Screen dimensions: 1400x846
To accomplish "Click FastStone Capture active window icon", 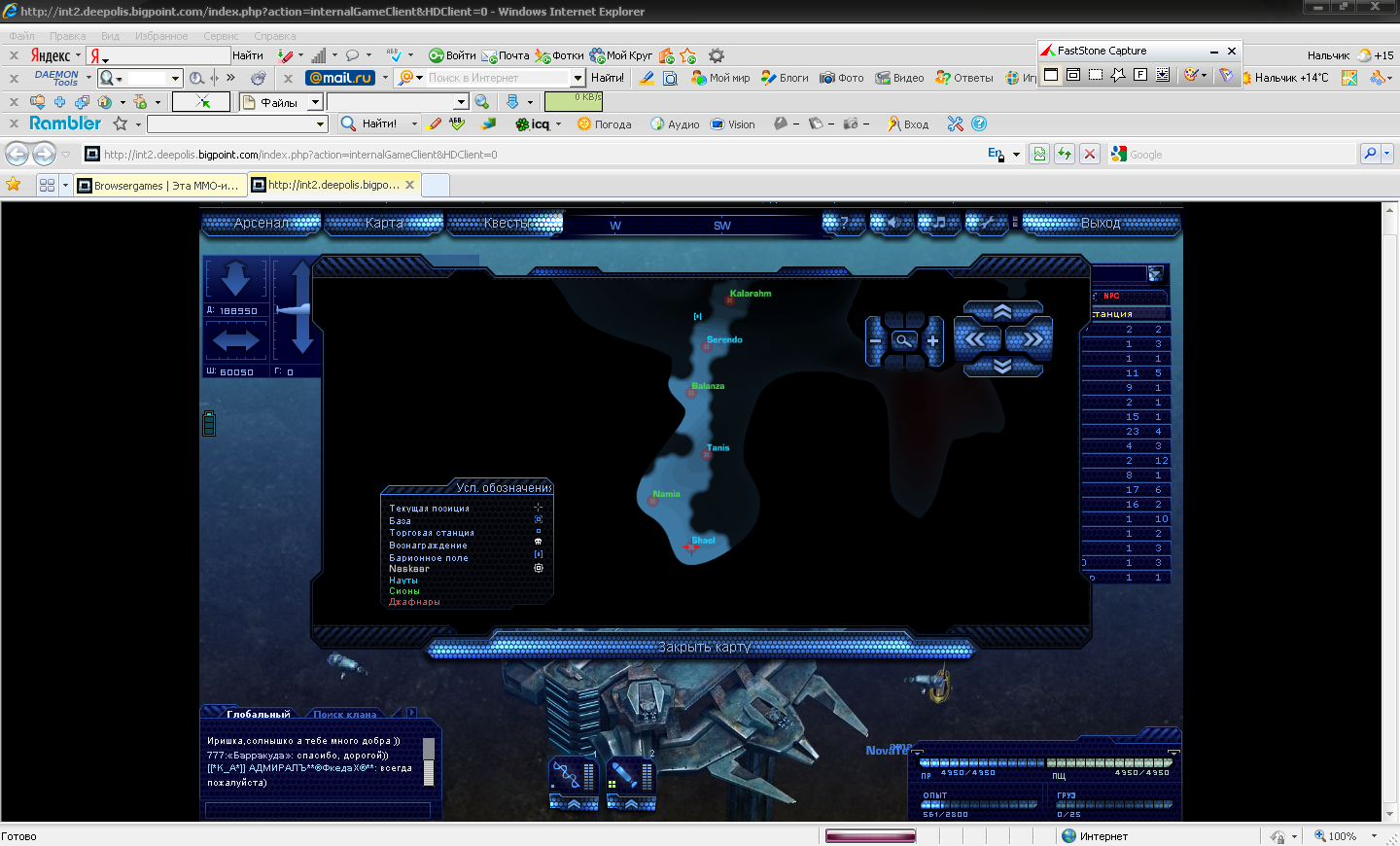I will point(1051,75).
